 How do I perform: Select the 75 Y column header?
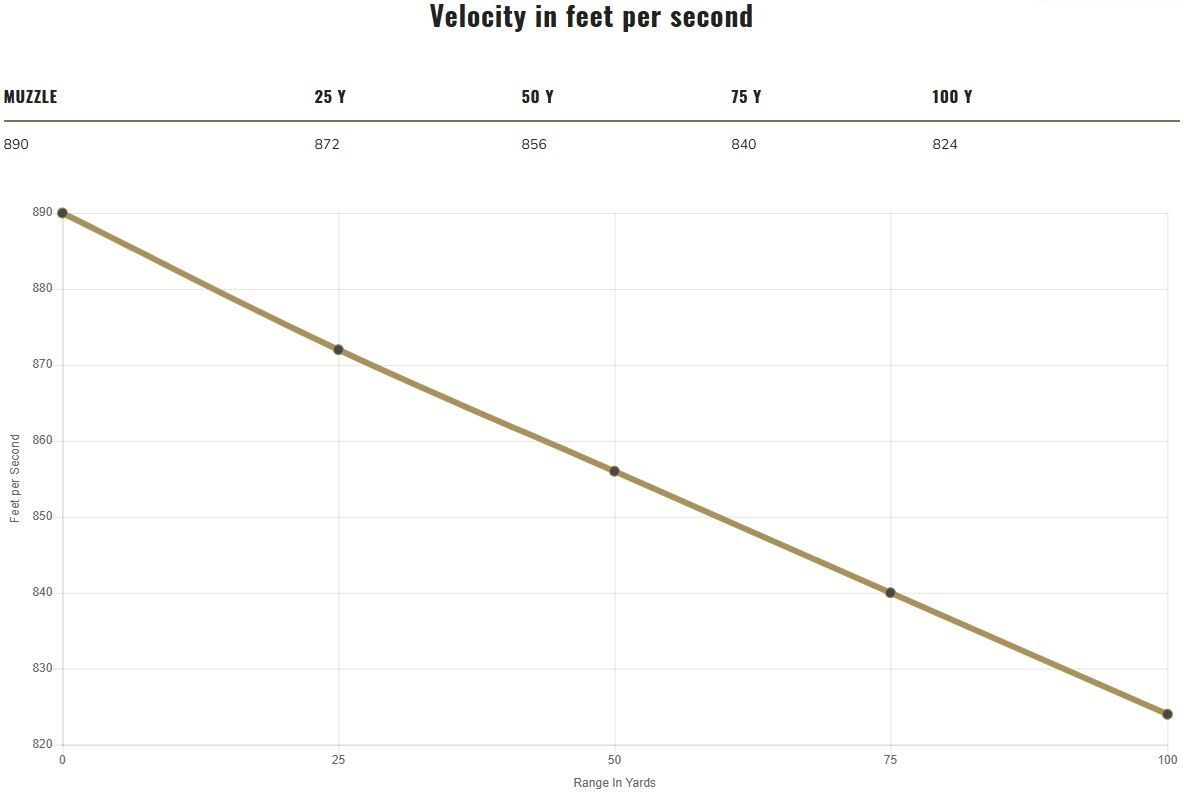click(x=746, y=97)
